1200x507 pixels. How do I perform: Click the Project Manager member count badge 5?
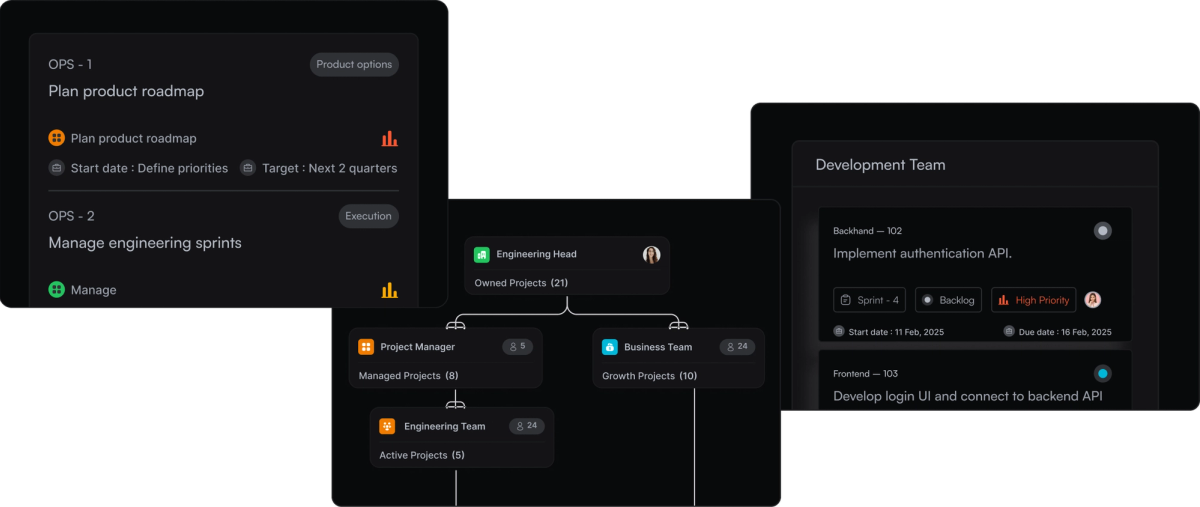[x=518, y=346]
